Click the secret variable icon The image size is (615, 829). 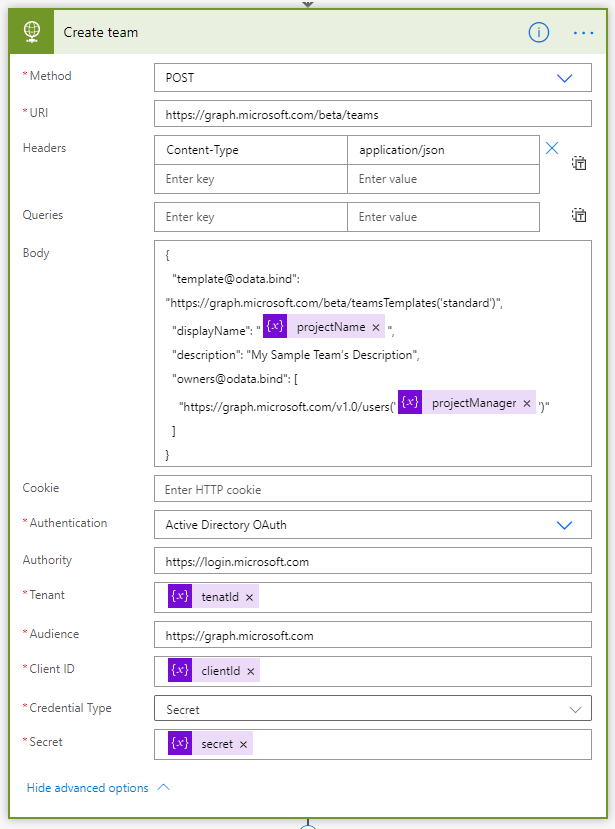coord(180,743)
